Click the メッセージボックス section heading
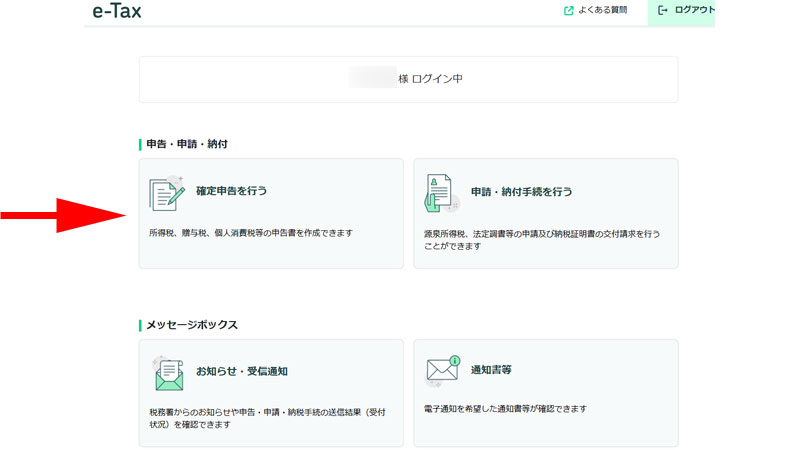This screenshot has width=800, height=450. coord(192,325)
